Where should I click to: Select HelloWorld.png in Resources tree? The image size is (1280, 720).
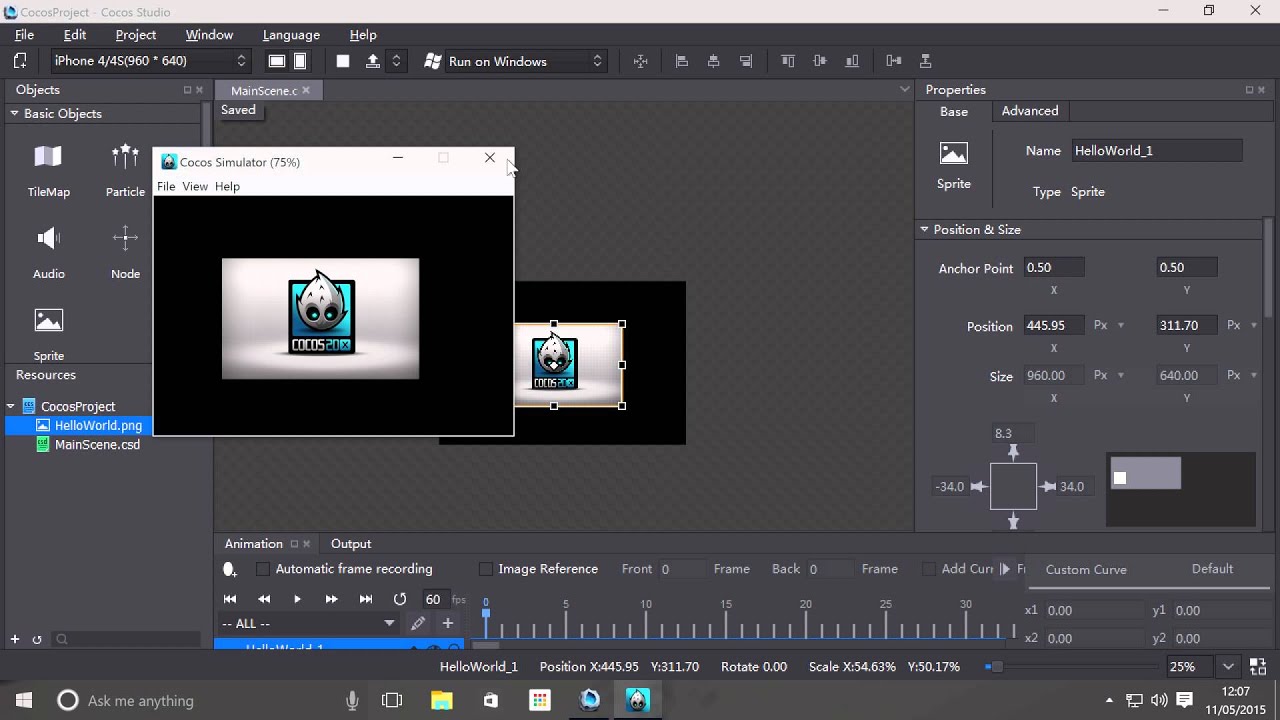tap(98, 426)
